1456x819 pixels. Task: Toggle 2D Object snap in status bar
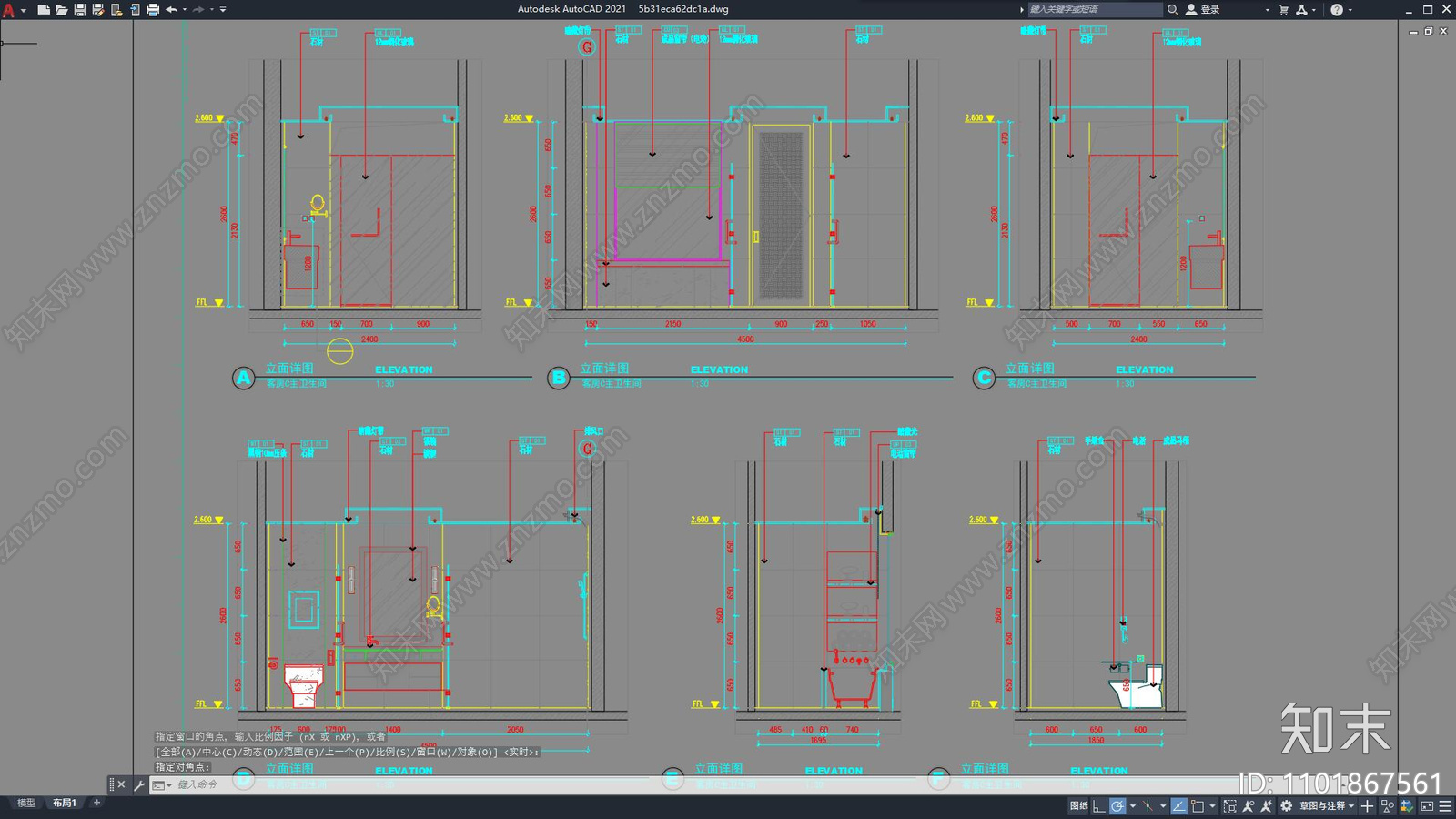[1198, 806]
